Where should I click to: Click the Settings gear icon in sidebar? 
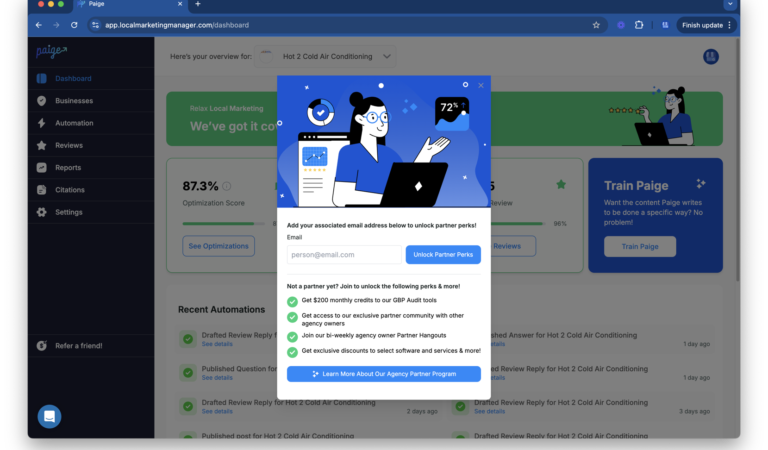click(x=42, y=212)
